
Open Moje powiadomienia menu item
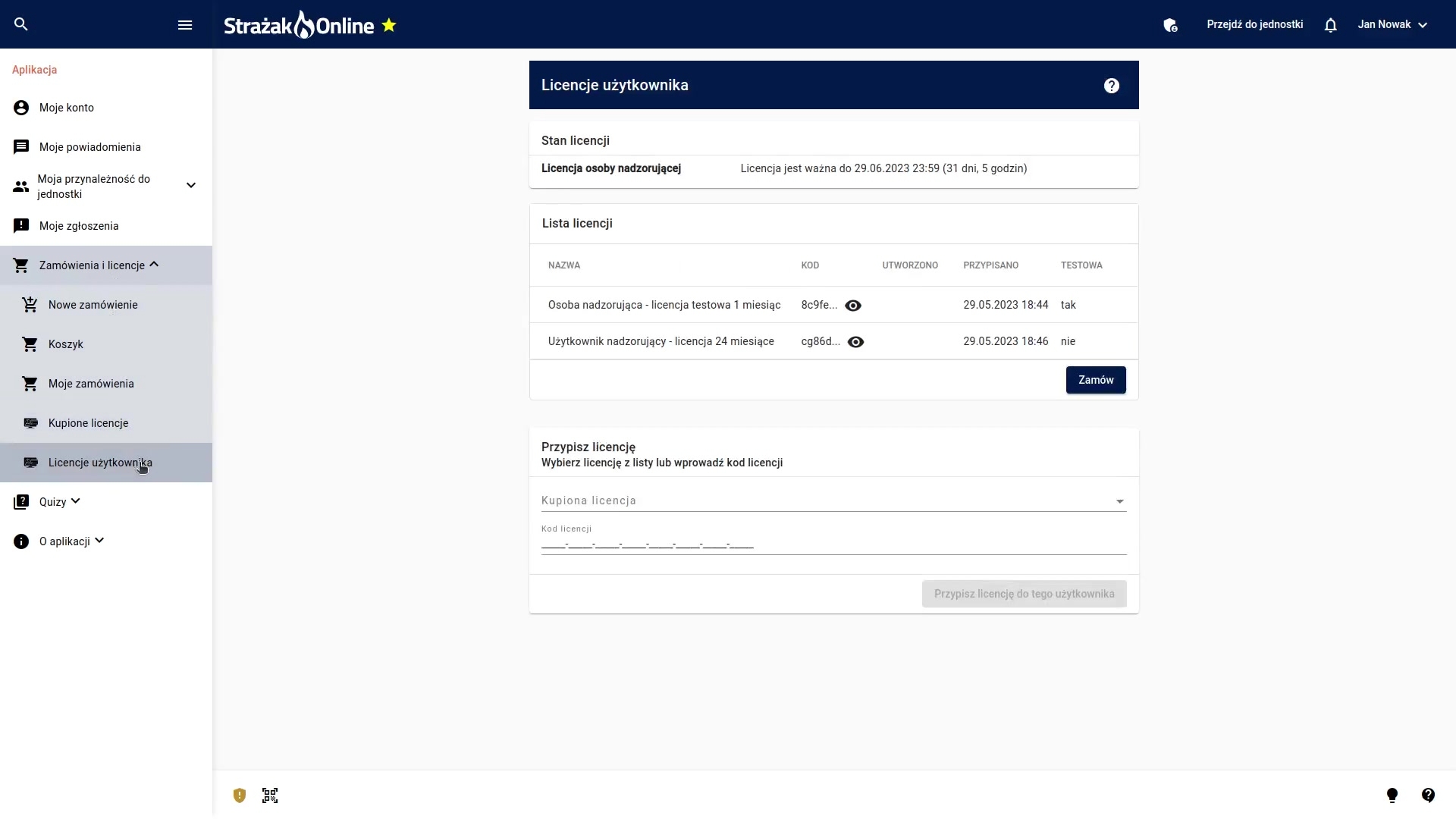pyautogui.click(x=106, y=147)
